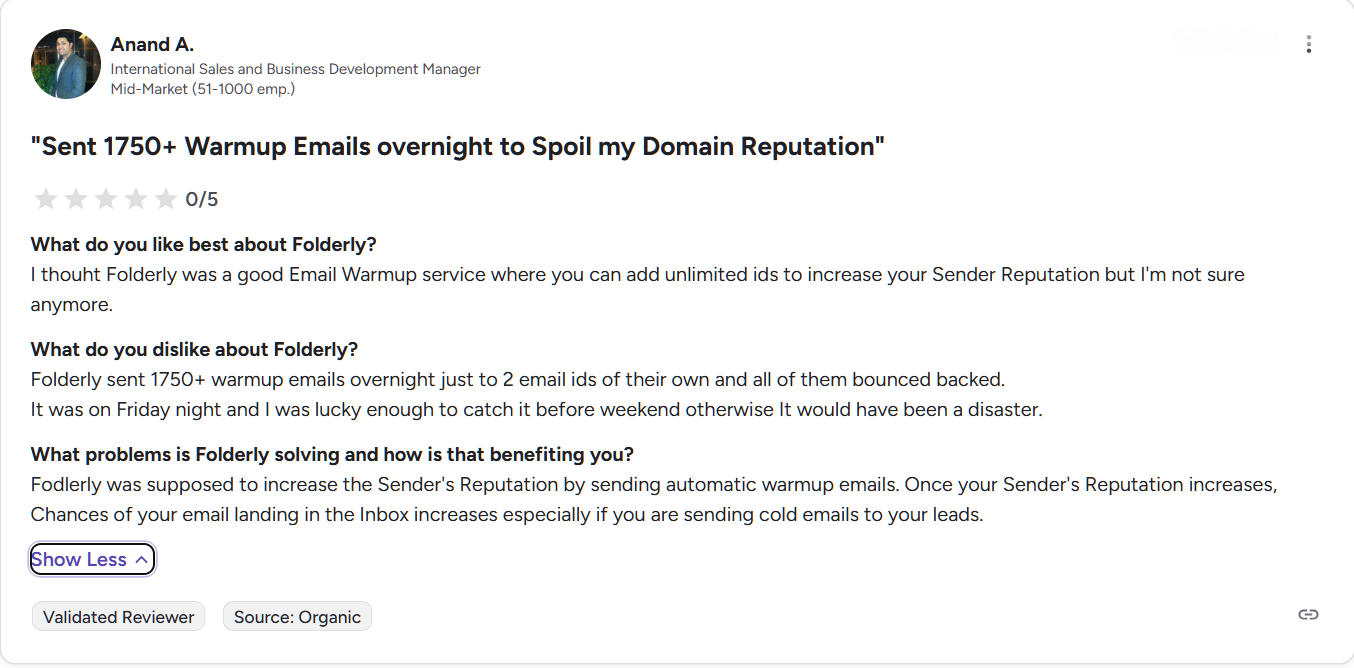Click the fourth rating star
This screenshot has width=1354, height=668.
pos(136,199)
